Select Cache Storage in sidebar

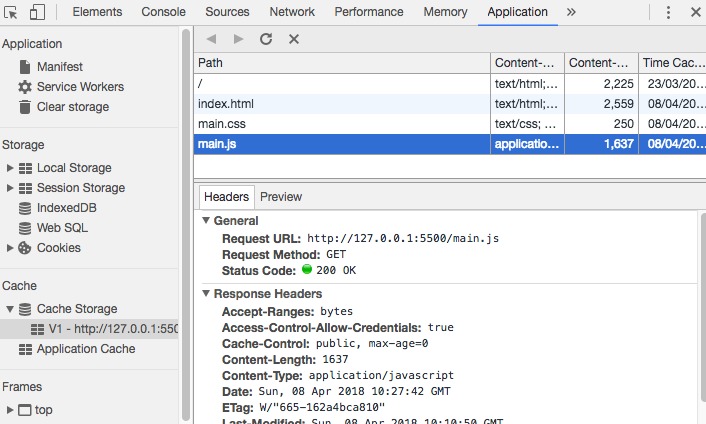coord(68,309)
